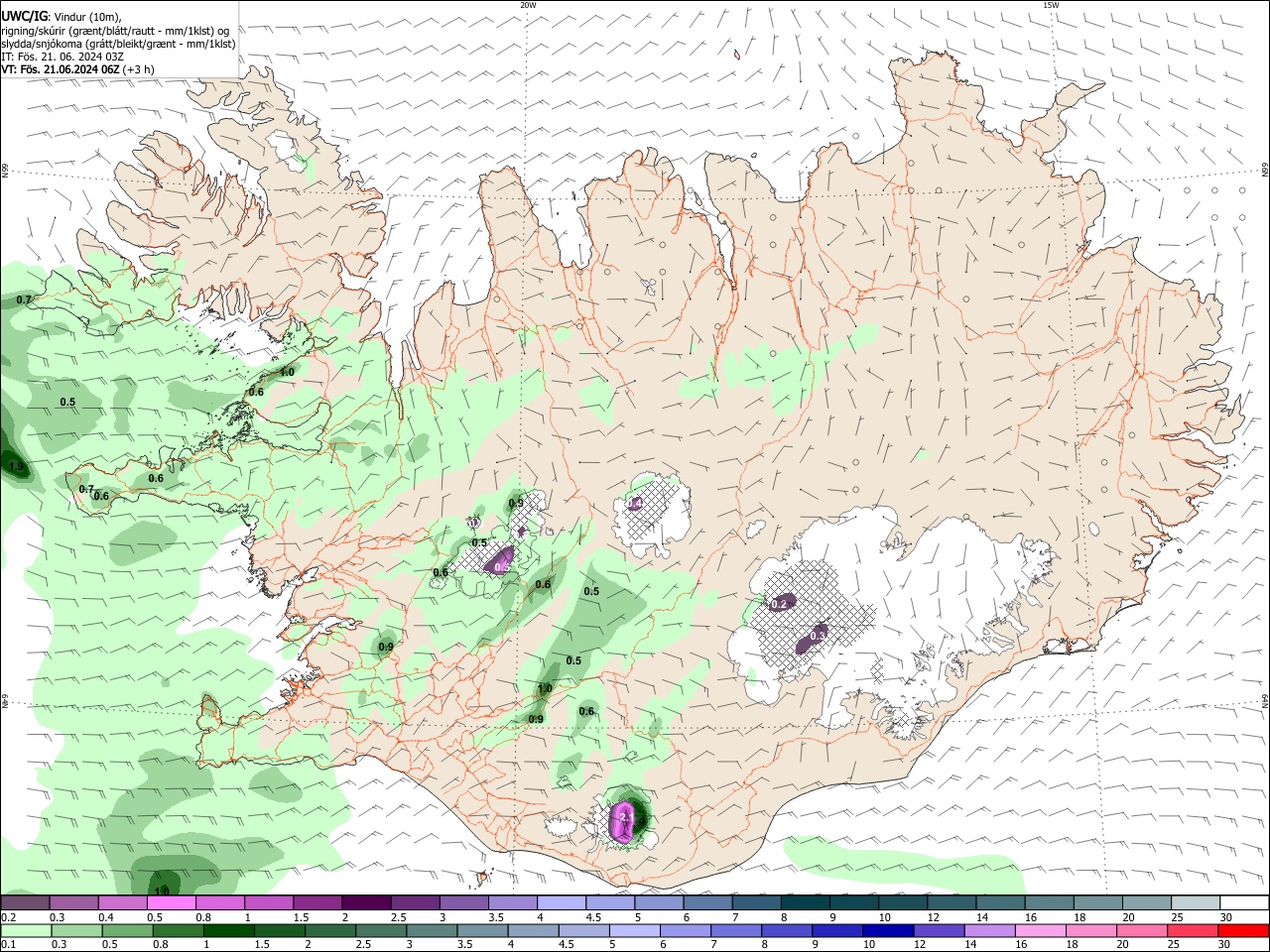
Task: Click the "1.9" precipitation value on the map
Action: pos(15,467)
